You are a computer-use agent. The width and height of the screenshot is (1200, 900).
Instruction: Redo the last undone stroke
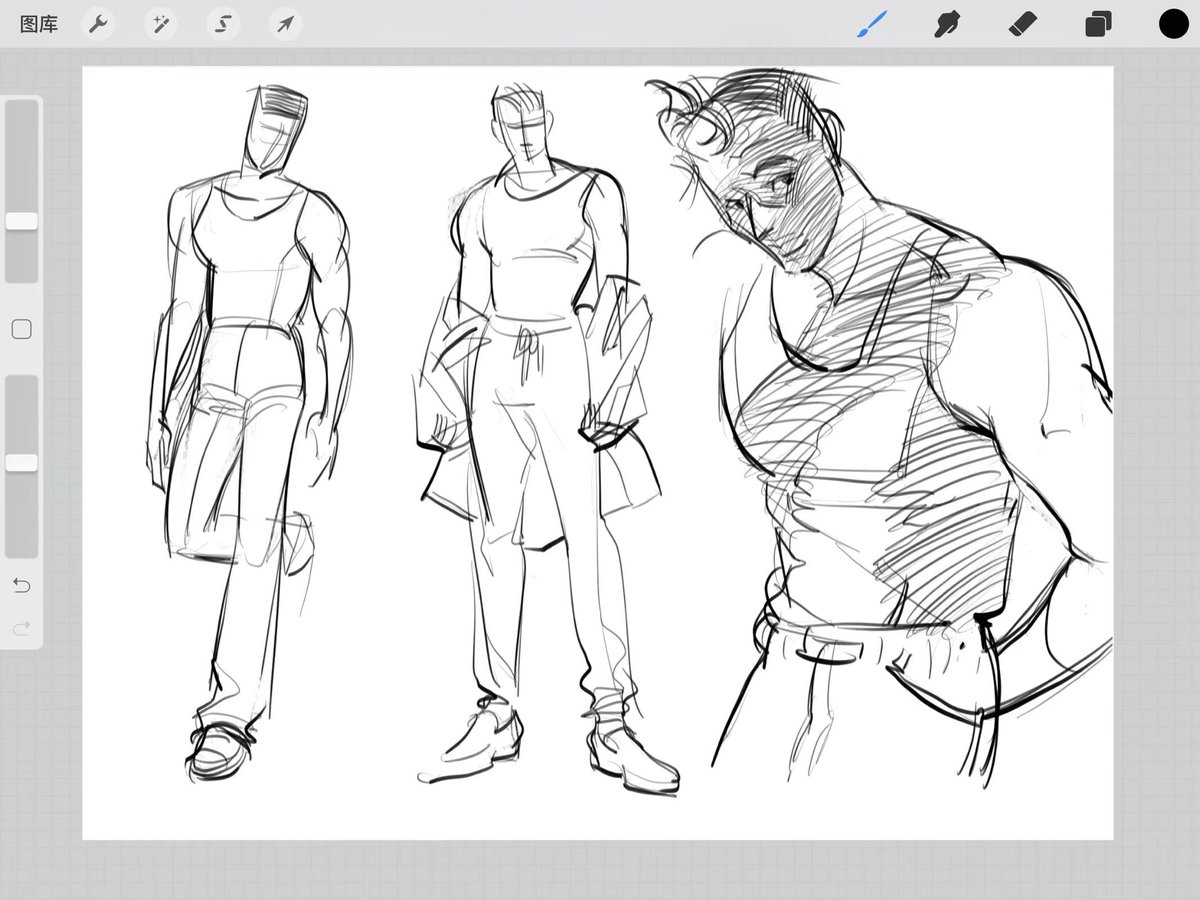pyautogui.click(x=21, y=628)
